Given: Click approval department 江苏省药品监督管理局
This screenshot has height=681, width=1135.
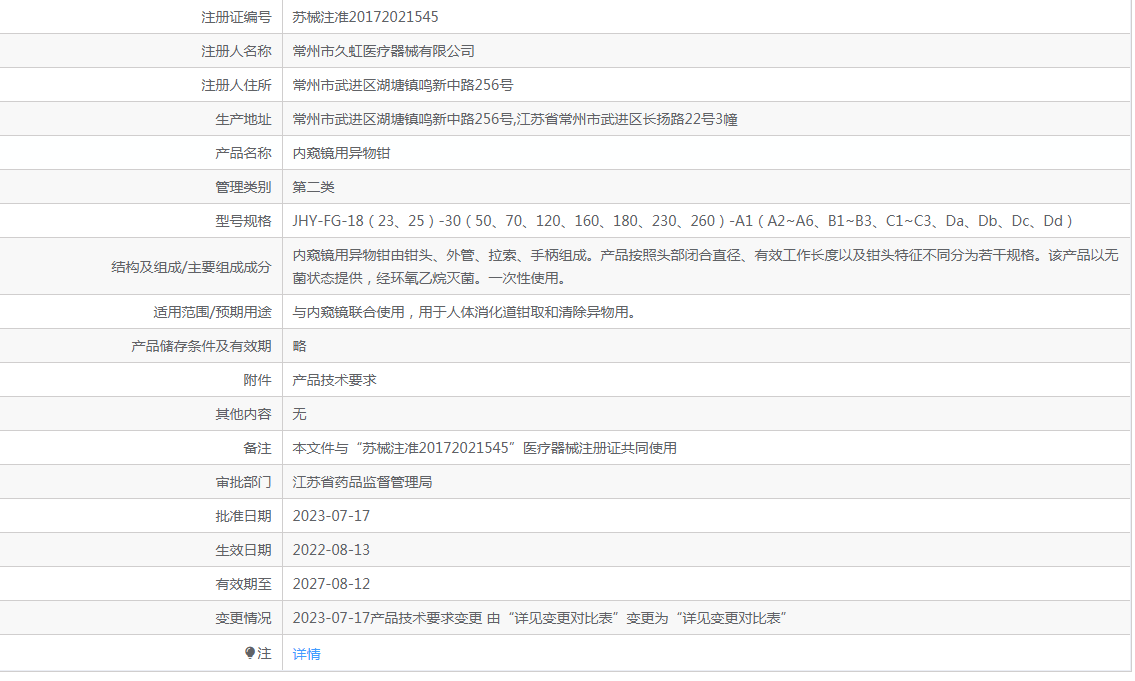Looking at the screenshot, I should point(362,482).
